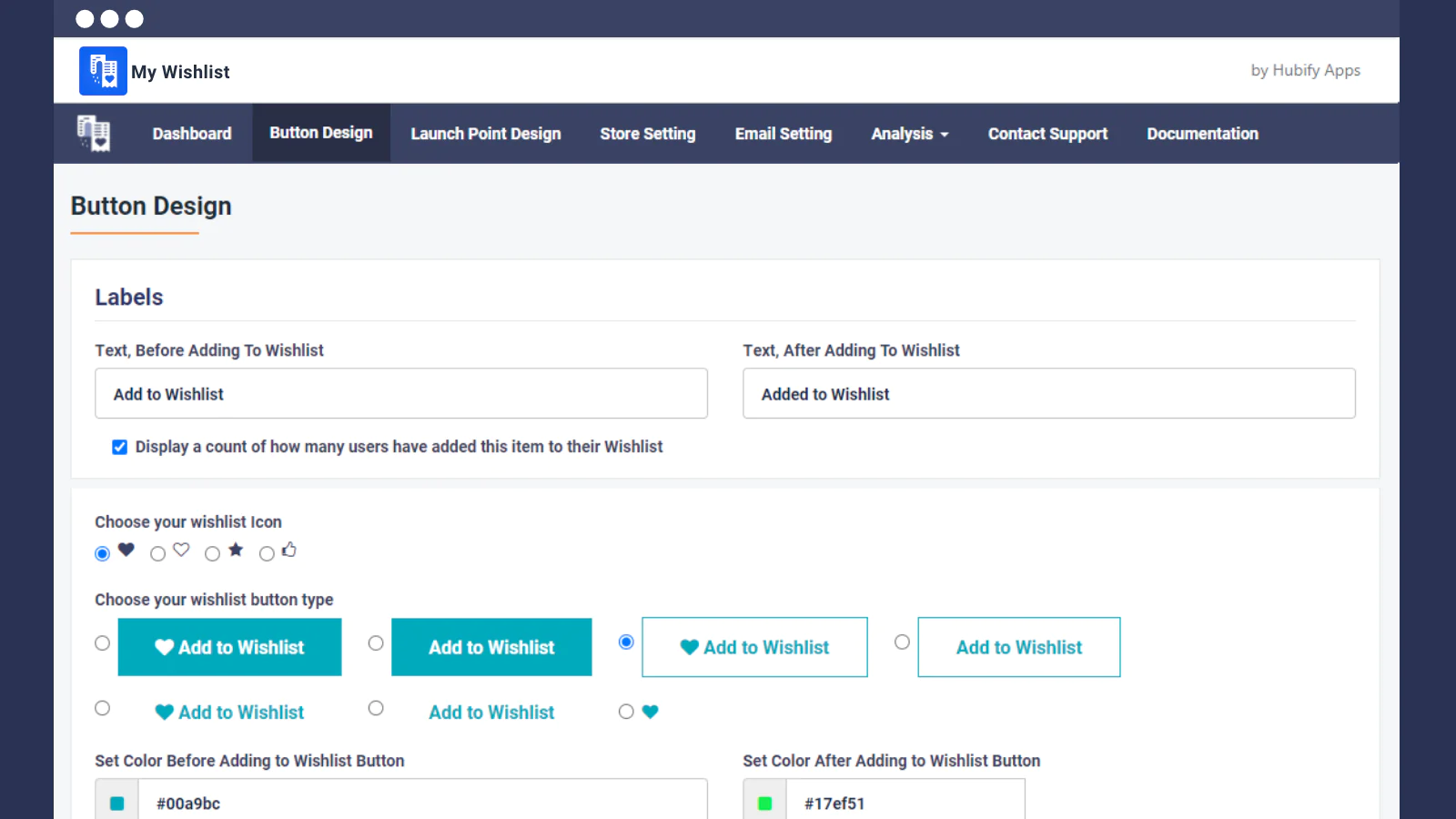1456x819 pixels.
Task: Open the Store Setting tab
Action: point(647,134)
